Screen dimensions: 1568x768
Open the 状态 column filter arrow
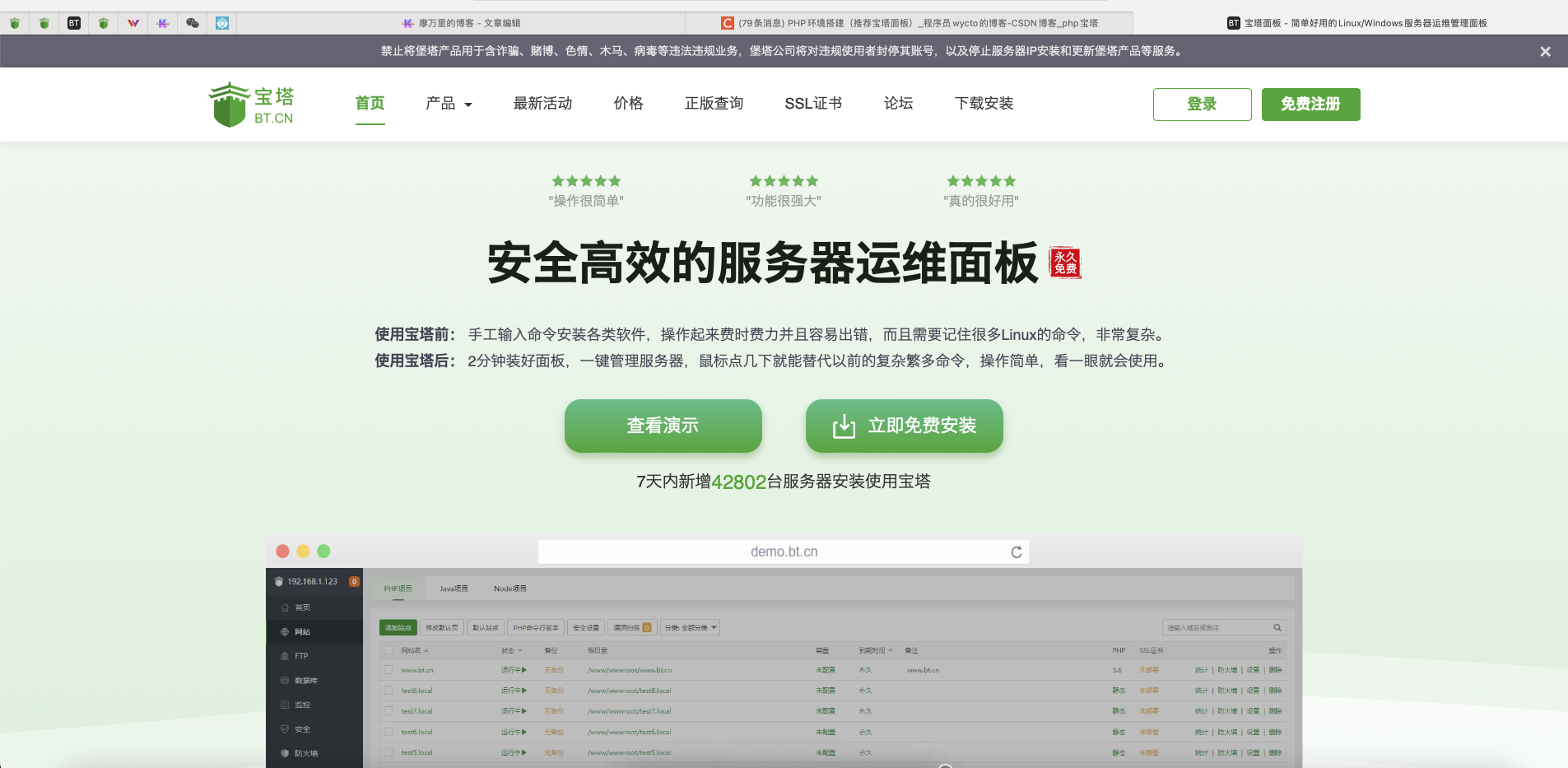pyautogui.click(x=519, y=650)
